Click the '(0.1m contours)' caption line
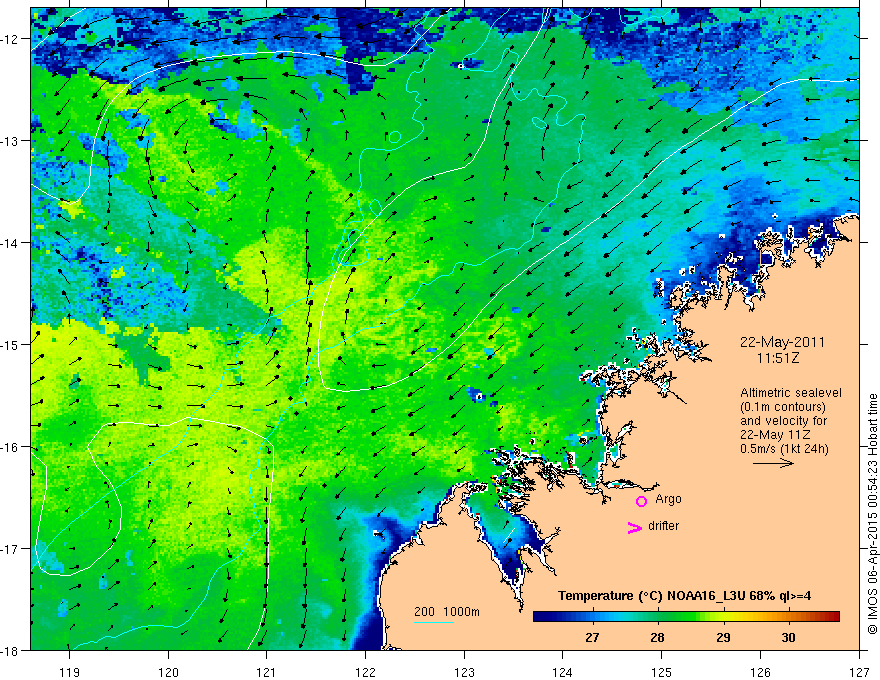Image resolution: width=880 pixels, height=680 pixels. [x=782, y=407]
